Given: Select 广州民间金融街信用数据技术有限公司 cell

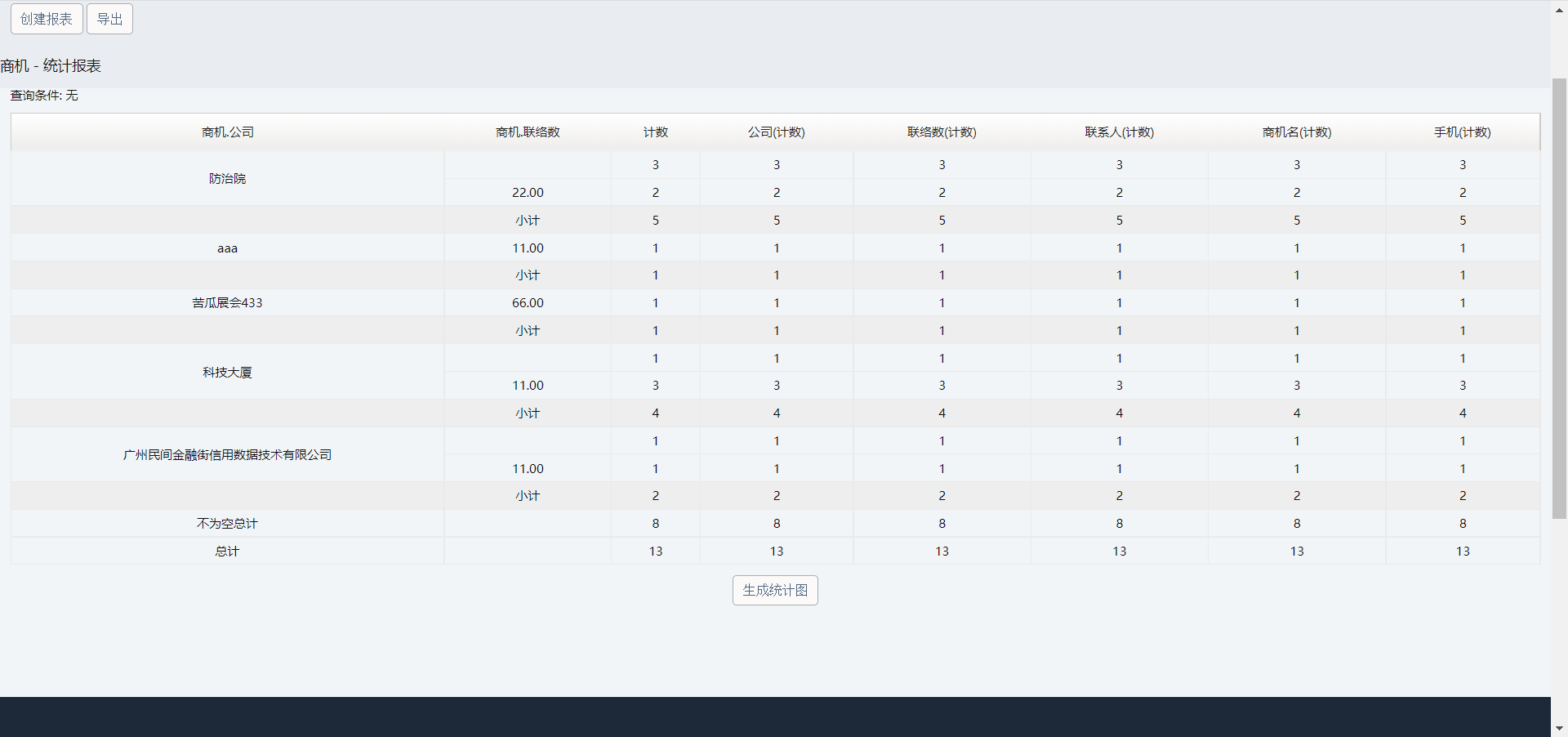Looking at the screenshot, I should click(228, 454).
